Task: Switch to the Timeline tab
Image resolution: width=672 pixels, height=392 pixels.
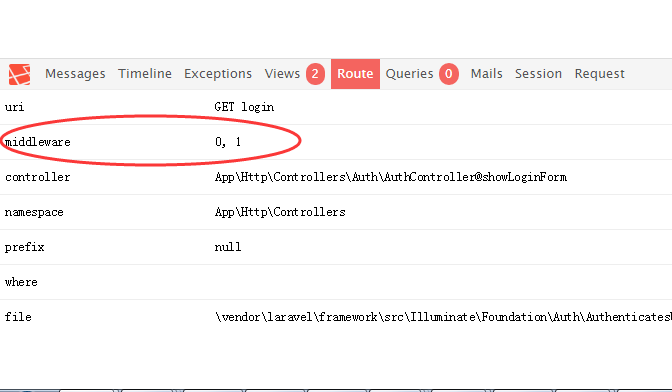Action: click(145, 74)
